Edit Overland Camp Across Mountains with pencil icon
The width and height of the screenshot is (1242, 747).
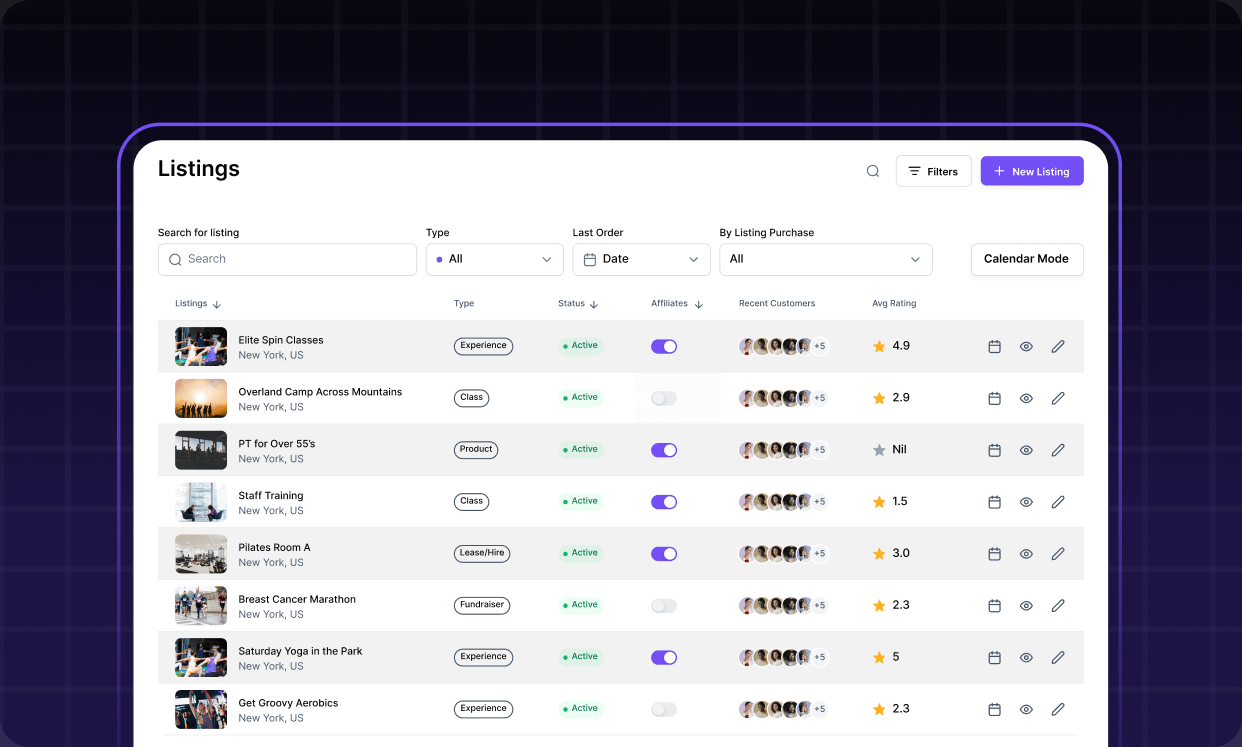pyautogui.click(x=1058, y=398)
